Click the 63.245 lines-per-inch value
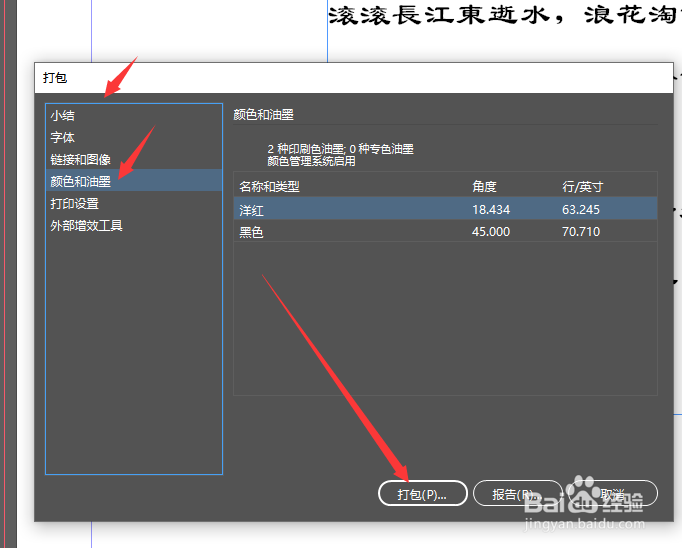 click(x=581, y=210)
